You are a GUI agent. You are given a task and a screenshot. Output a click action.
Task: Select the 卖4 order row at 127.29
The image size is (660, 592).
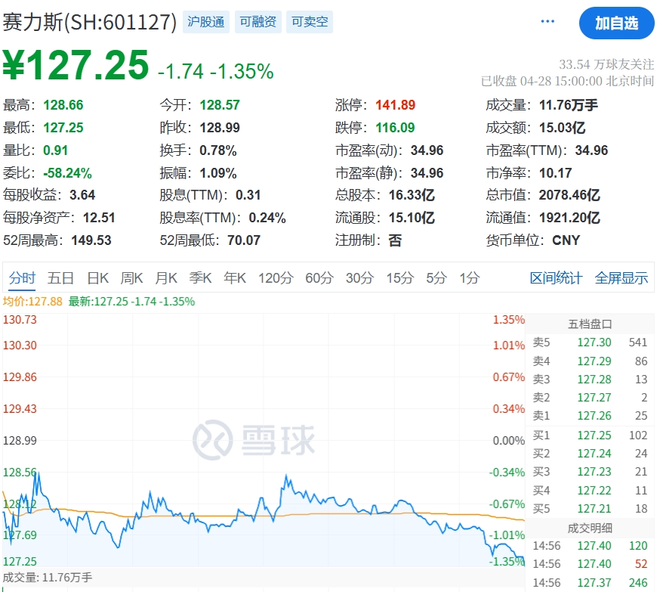(x=590, y=361)
